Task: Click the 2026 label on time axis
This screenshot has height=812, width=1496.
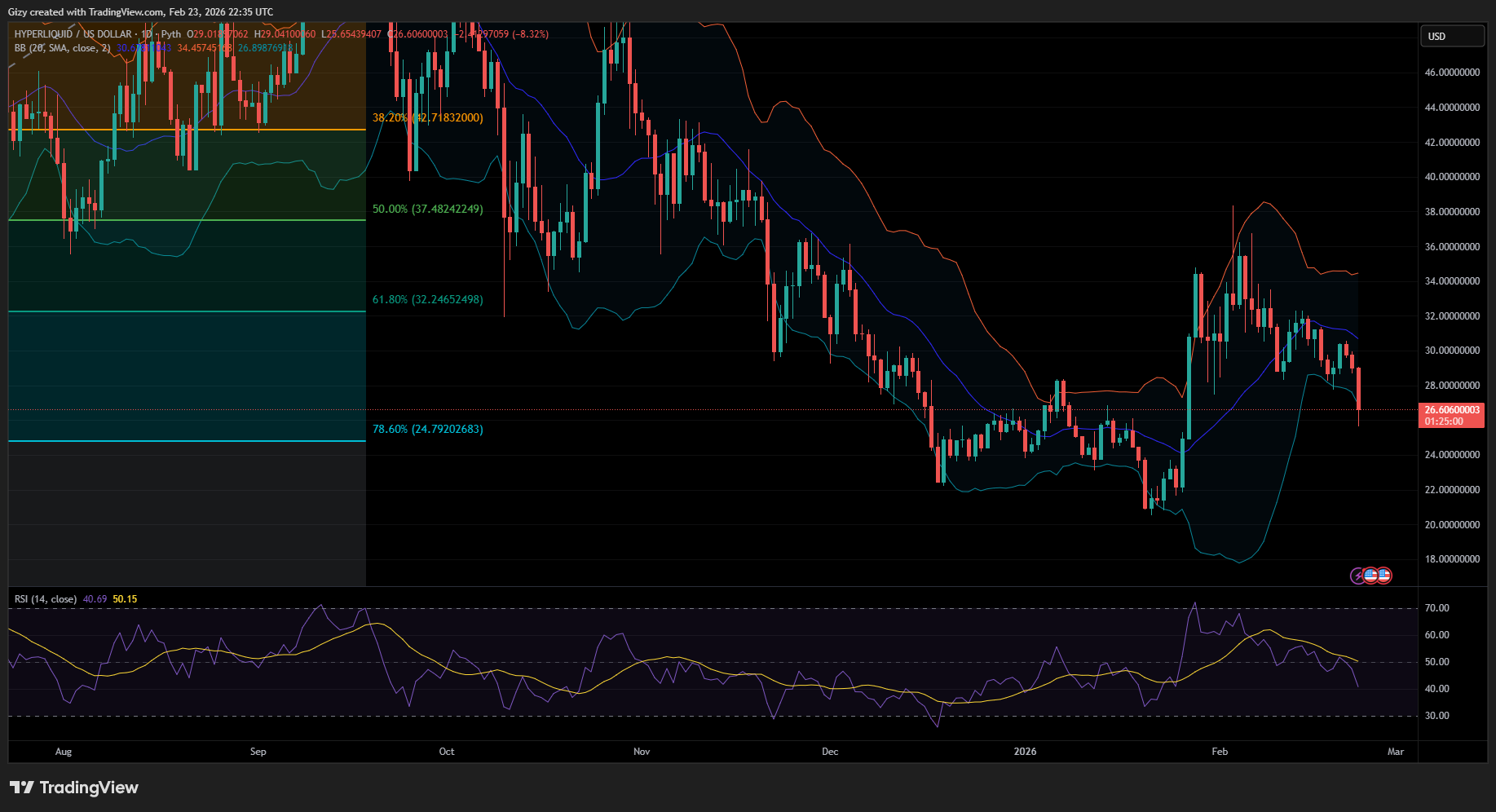Action: (x=1025, y=752)
